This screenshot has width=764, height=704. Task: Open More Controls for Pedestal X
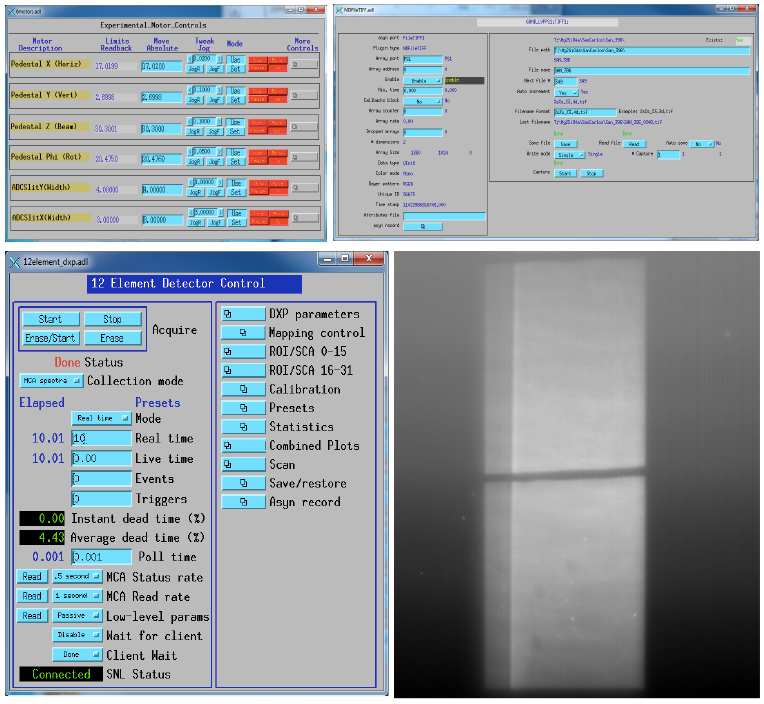pos(302,66)
